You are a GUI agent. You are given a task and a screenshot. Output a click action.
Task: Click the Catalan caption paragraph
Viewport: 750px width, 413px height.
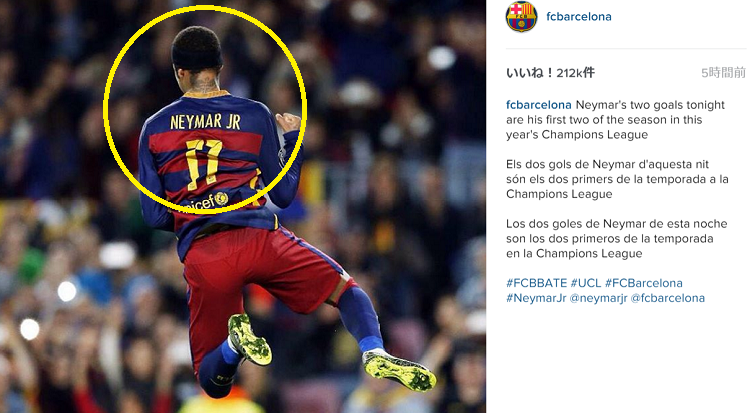pyautogui.click(x=617, y=179)
